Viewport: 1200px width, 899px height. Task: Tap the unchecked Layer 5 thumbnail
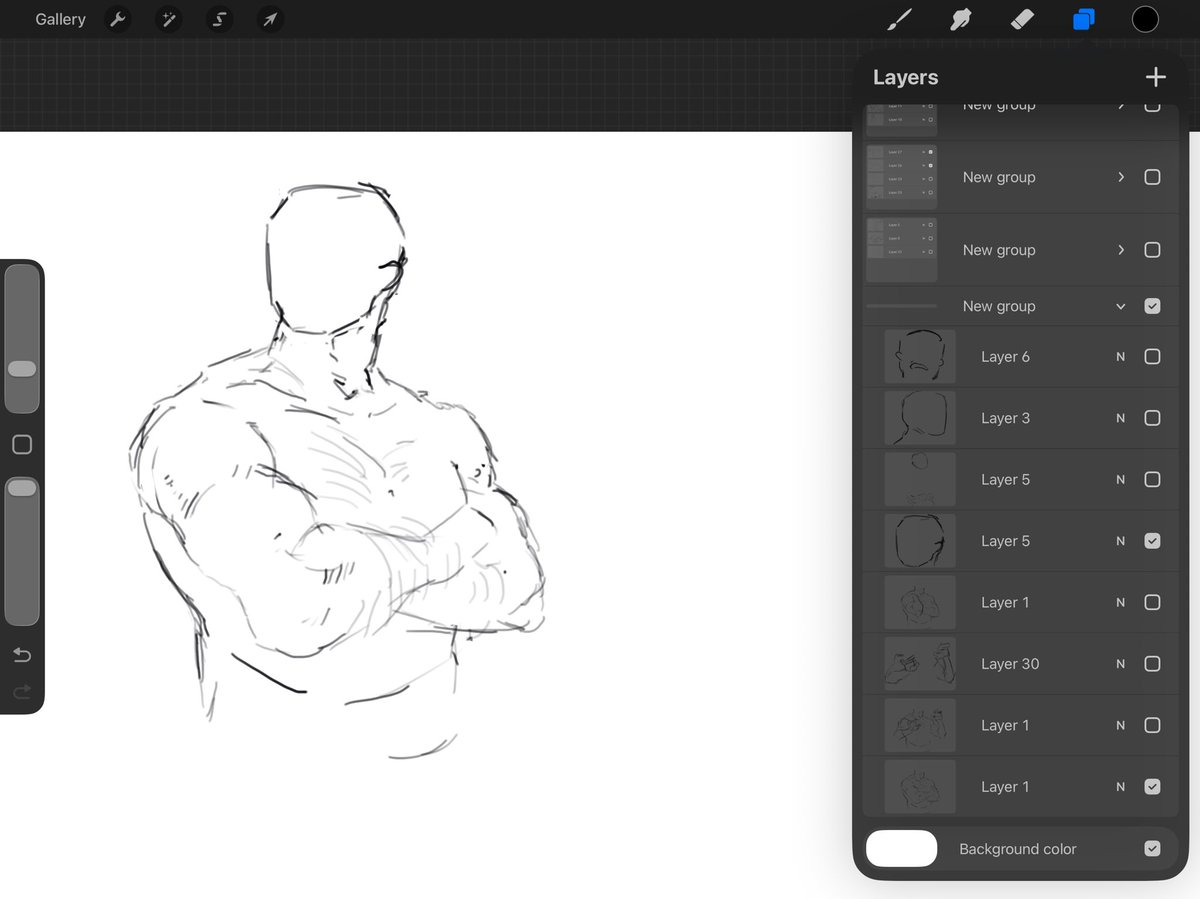pos(920,479)
